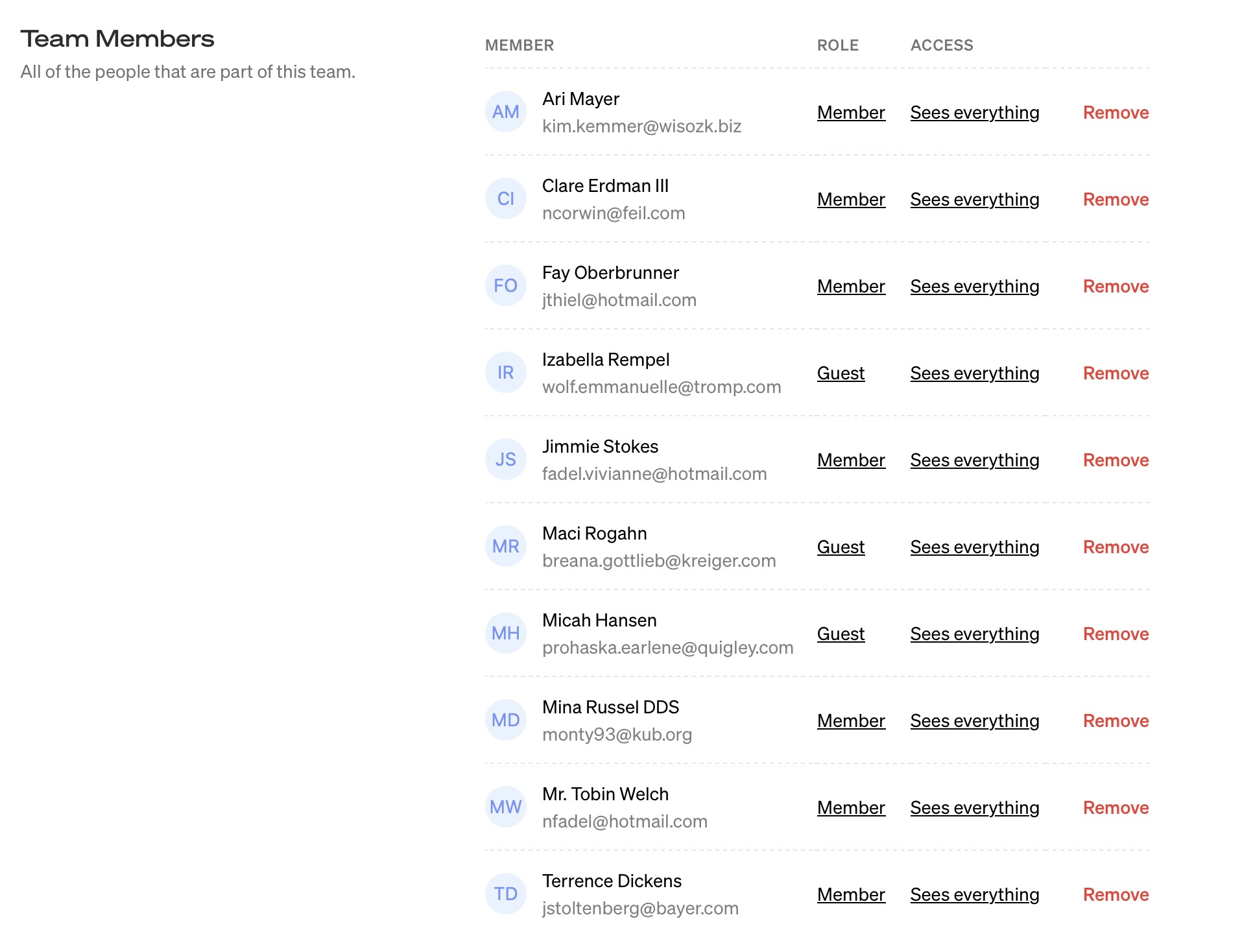Open Fay Oberbrunner's Sees everything access
The height and width of the screenshot is (952, 1253).
(975, 286)
